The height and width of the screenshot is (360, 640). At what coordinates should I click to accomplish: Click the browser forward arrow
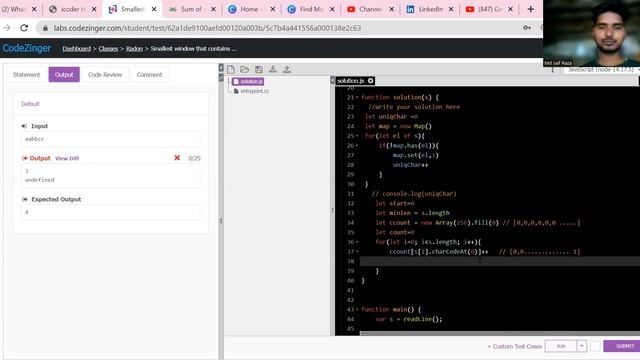pos(7,28)
